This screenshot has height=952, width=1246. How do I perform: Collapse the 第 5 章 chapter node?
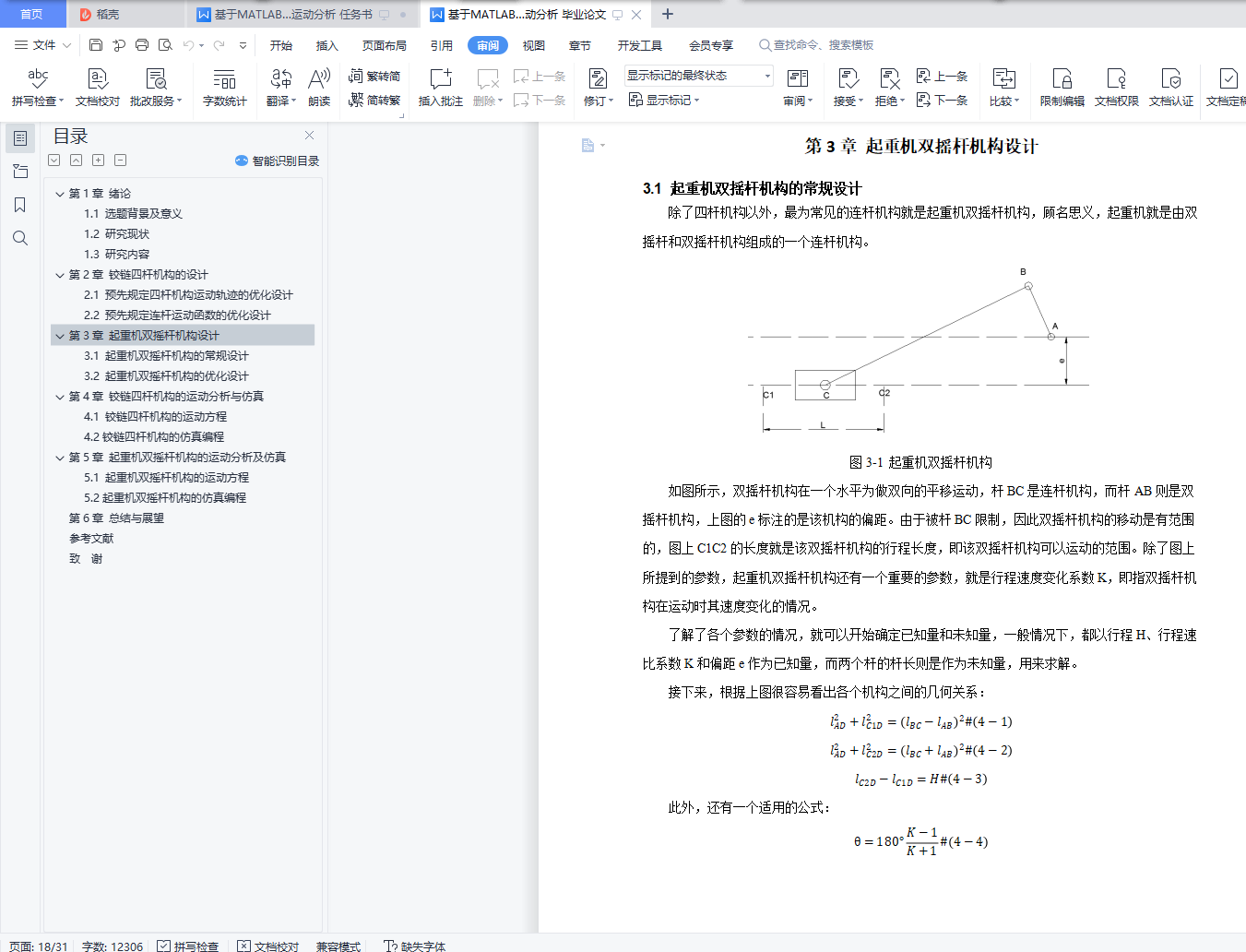[x=60, y=458]
